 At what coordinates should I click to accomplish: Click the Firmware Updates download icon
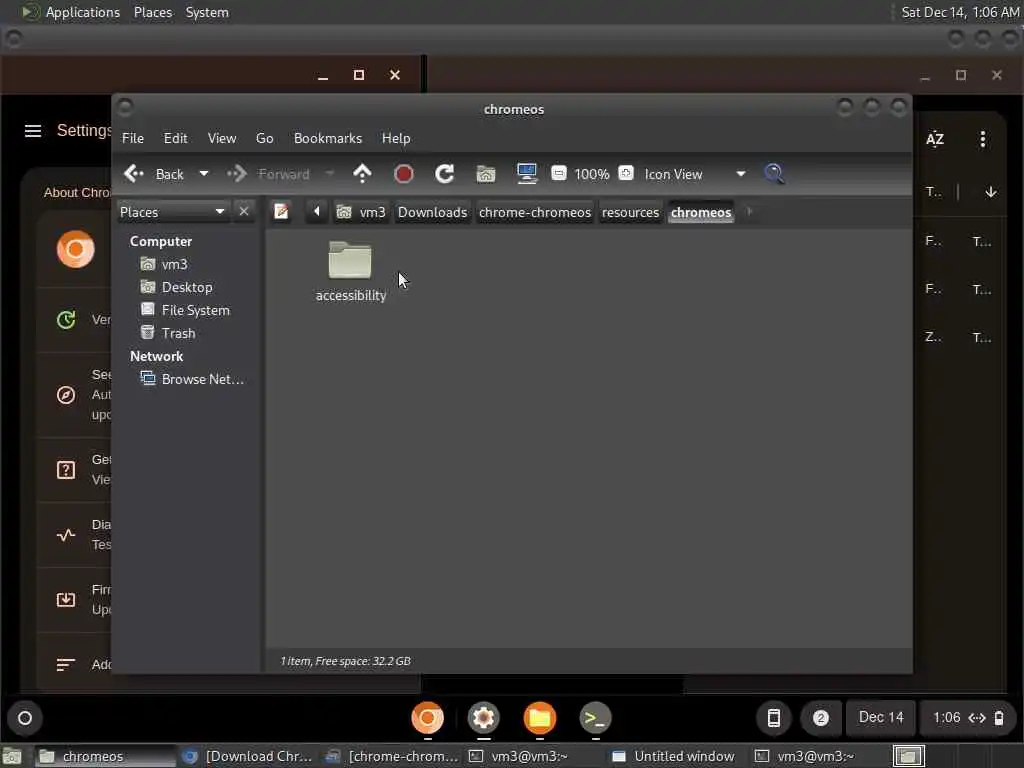pos(66,600)
